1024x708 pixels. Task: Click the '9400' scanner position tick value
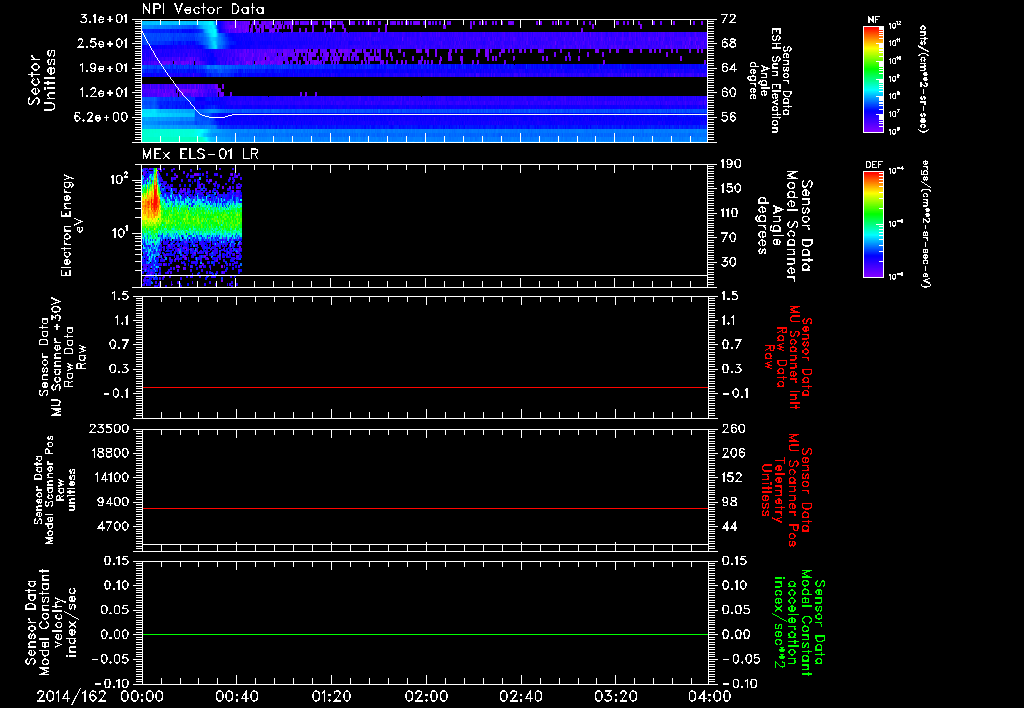(x=112, y=502)
